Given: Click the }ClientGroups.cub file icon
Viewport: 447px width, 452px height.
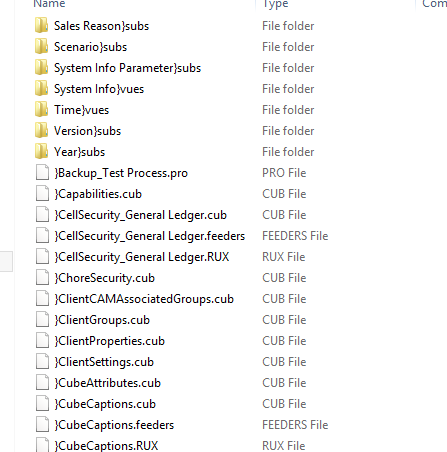Looking at the screenshot, I should (x=42, y=320).
